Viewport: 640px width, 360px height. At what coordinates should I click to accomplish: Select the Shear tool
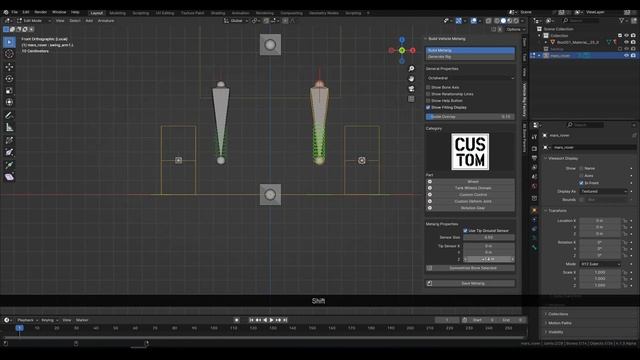pos(9,177)
